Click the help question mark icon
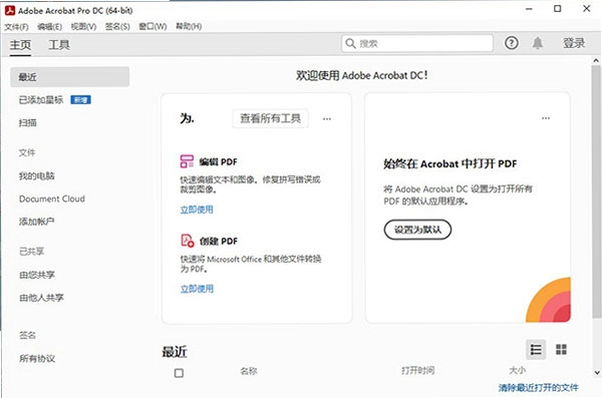602x398 pixels. (511, 43)
